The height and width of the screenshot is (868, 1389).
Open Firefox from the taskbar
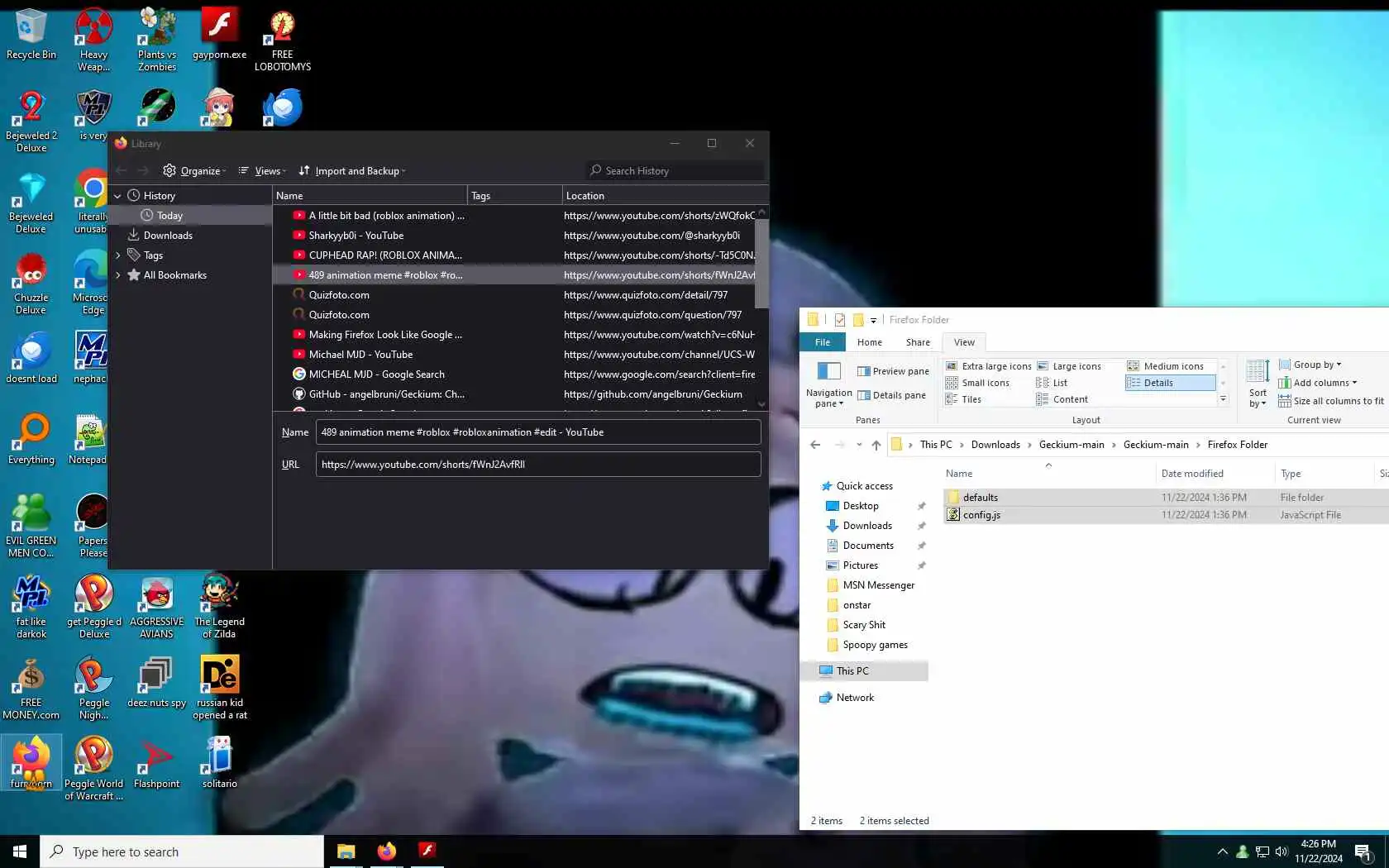coord(386,851)
